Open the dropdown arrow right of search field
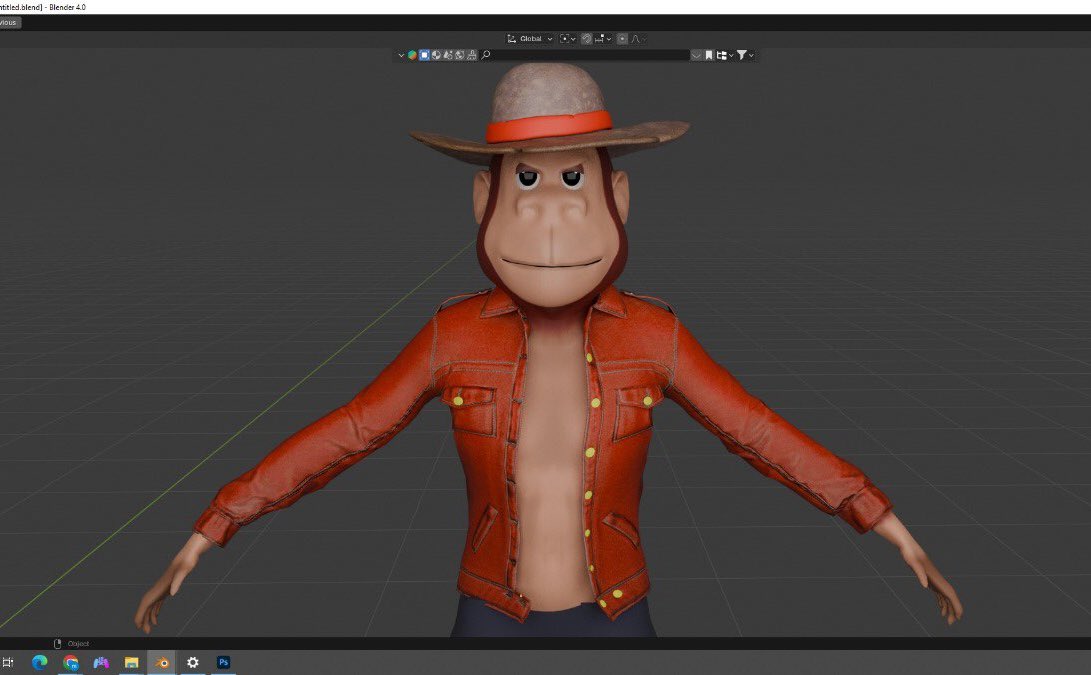 pyautogui.click(x=696, y=55)
